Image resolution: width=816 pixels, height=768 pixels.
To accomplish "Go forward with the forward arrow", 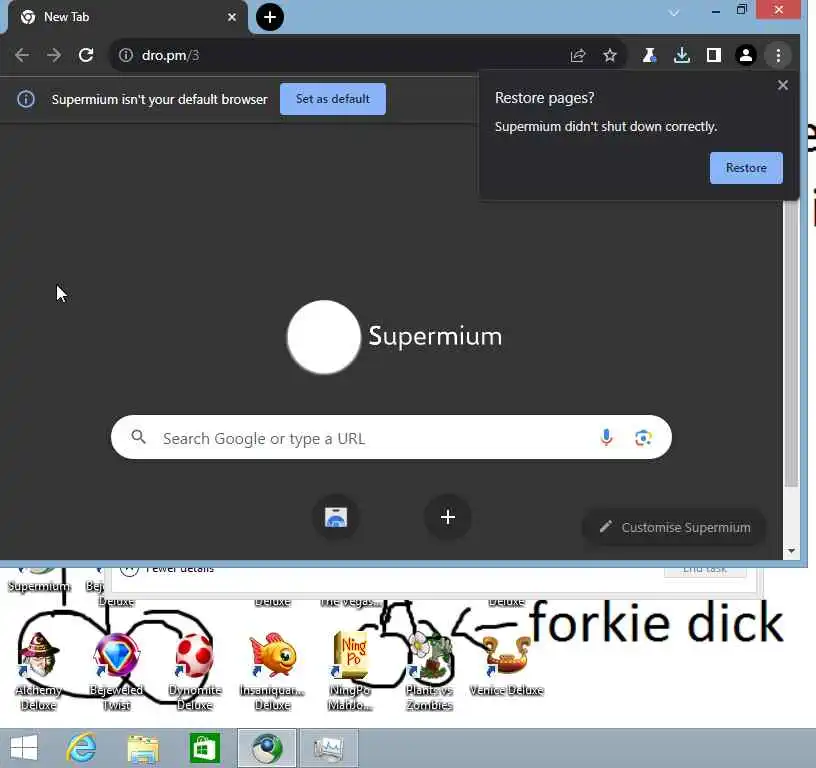I will 54,55.
